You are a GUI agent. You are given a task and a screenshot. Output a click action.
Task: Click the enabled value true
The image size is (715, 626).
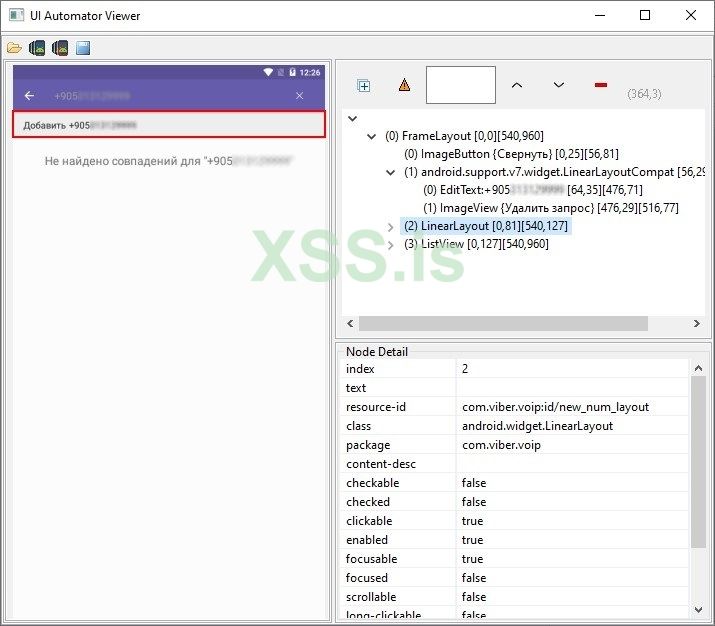[x=472, y=540]
